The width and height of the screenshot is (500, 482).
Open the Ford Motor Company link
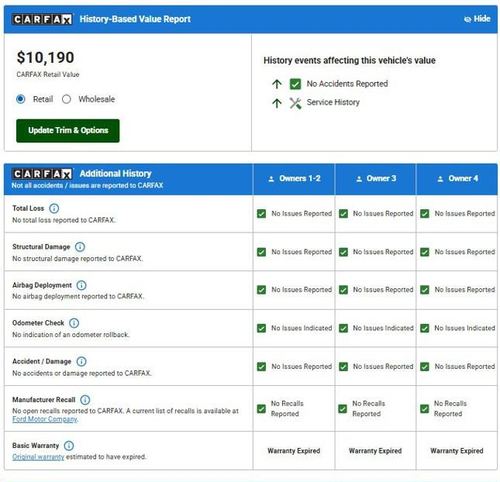click(x=45, y=419)
